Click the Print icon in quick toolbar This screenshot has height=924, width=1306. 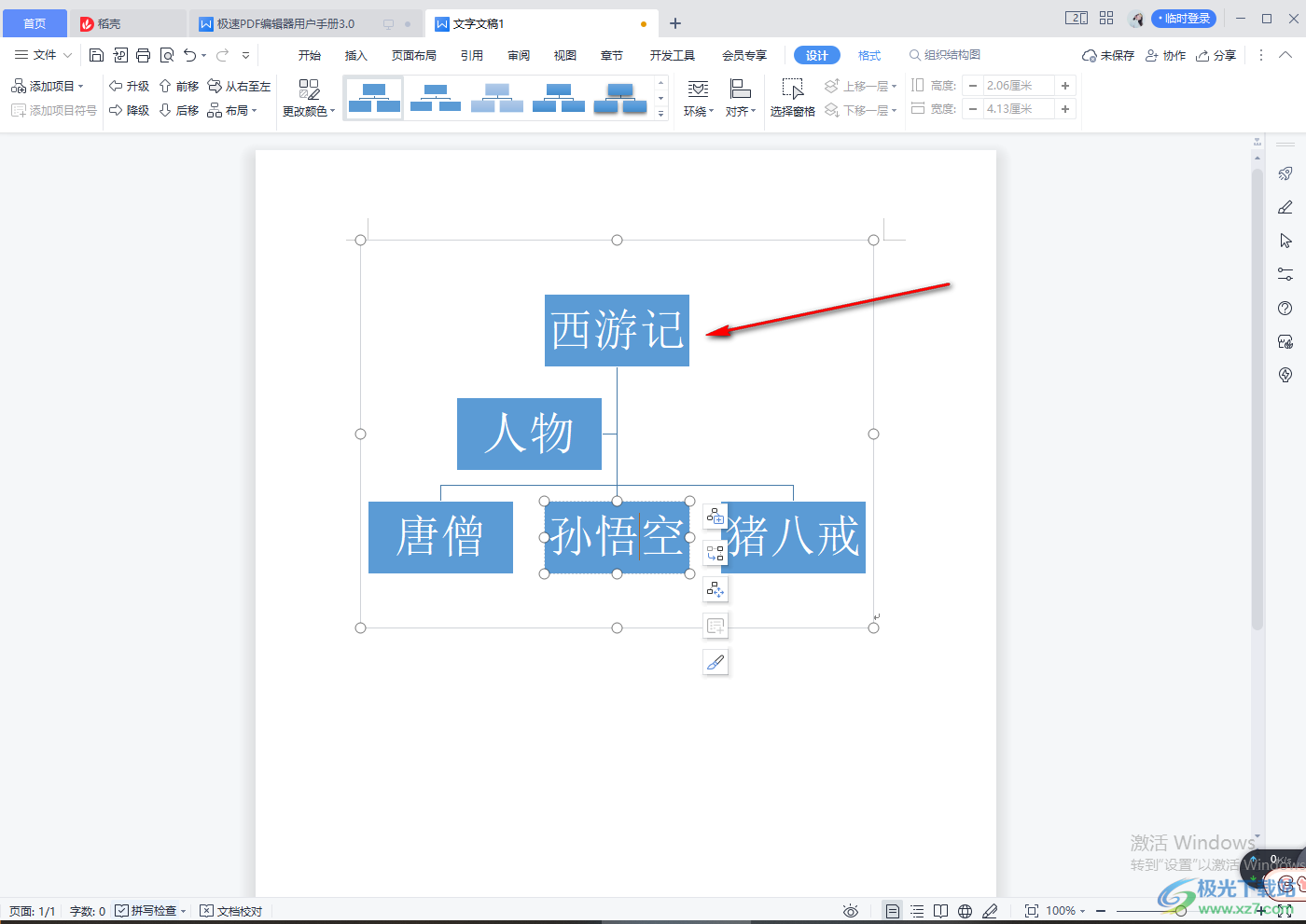coord(143,55)
